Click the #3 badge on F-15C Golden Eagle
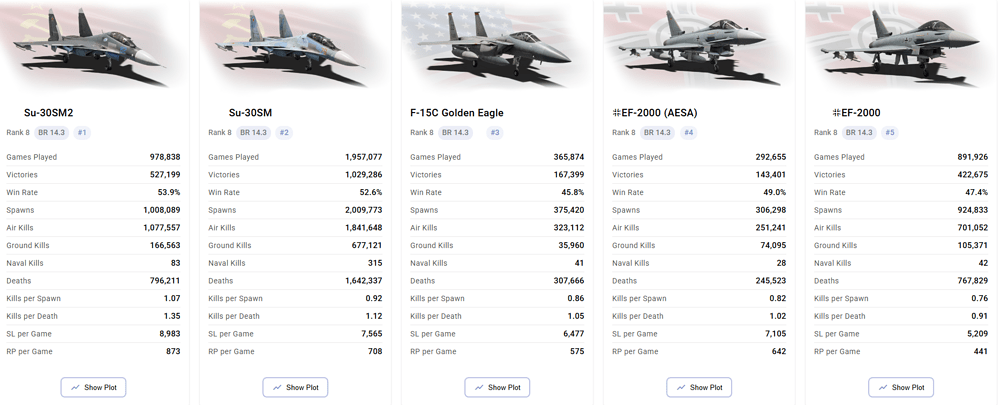This screenshot has width=1000, height=405. click(495, 133)
